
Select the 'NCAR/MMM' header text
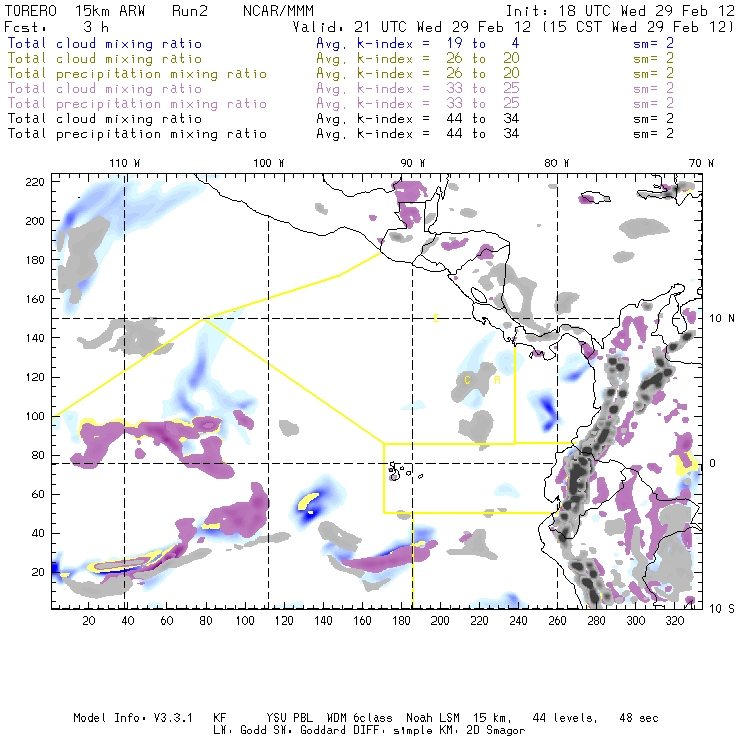click(278, 11)
